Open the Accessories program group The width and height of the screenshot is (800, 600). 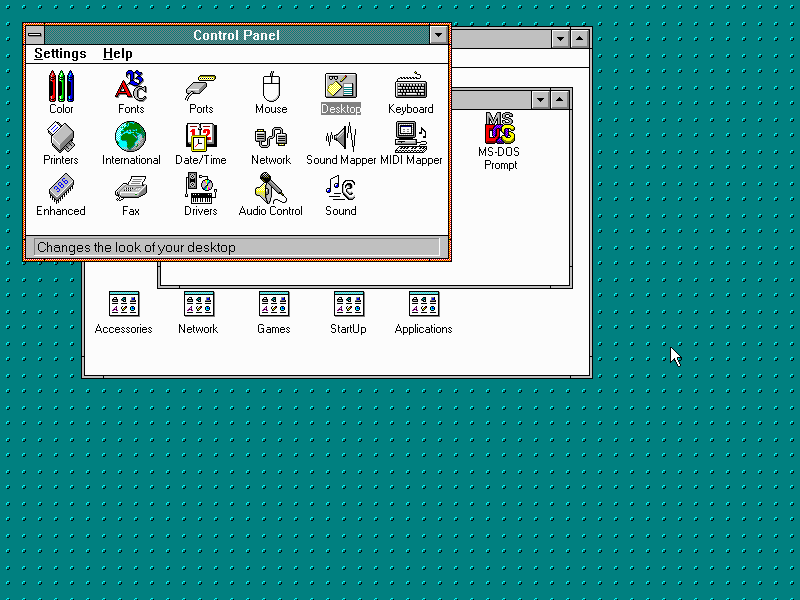point(124,305)
